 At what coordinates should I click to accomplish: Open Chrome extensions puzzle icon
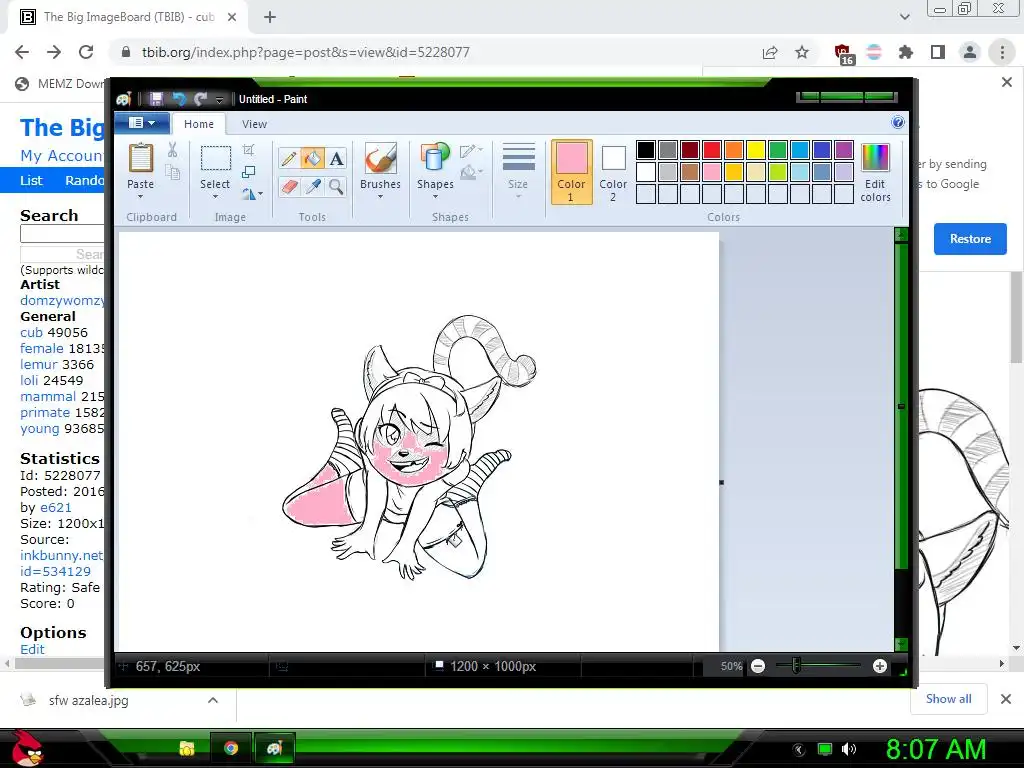[905, 52]
